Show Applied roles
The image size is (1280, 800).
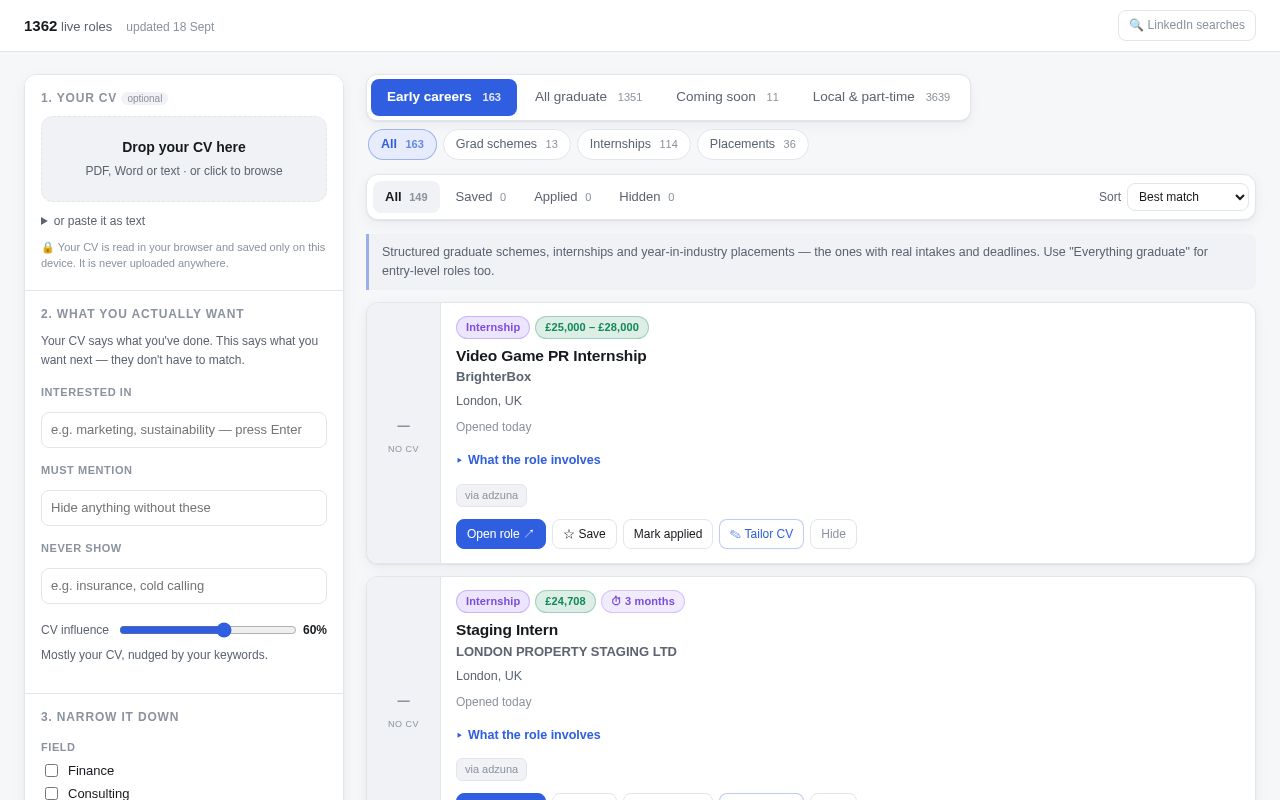563,197
